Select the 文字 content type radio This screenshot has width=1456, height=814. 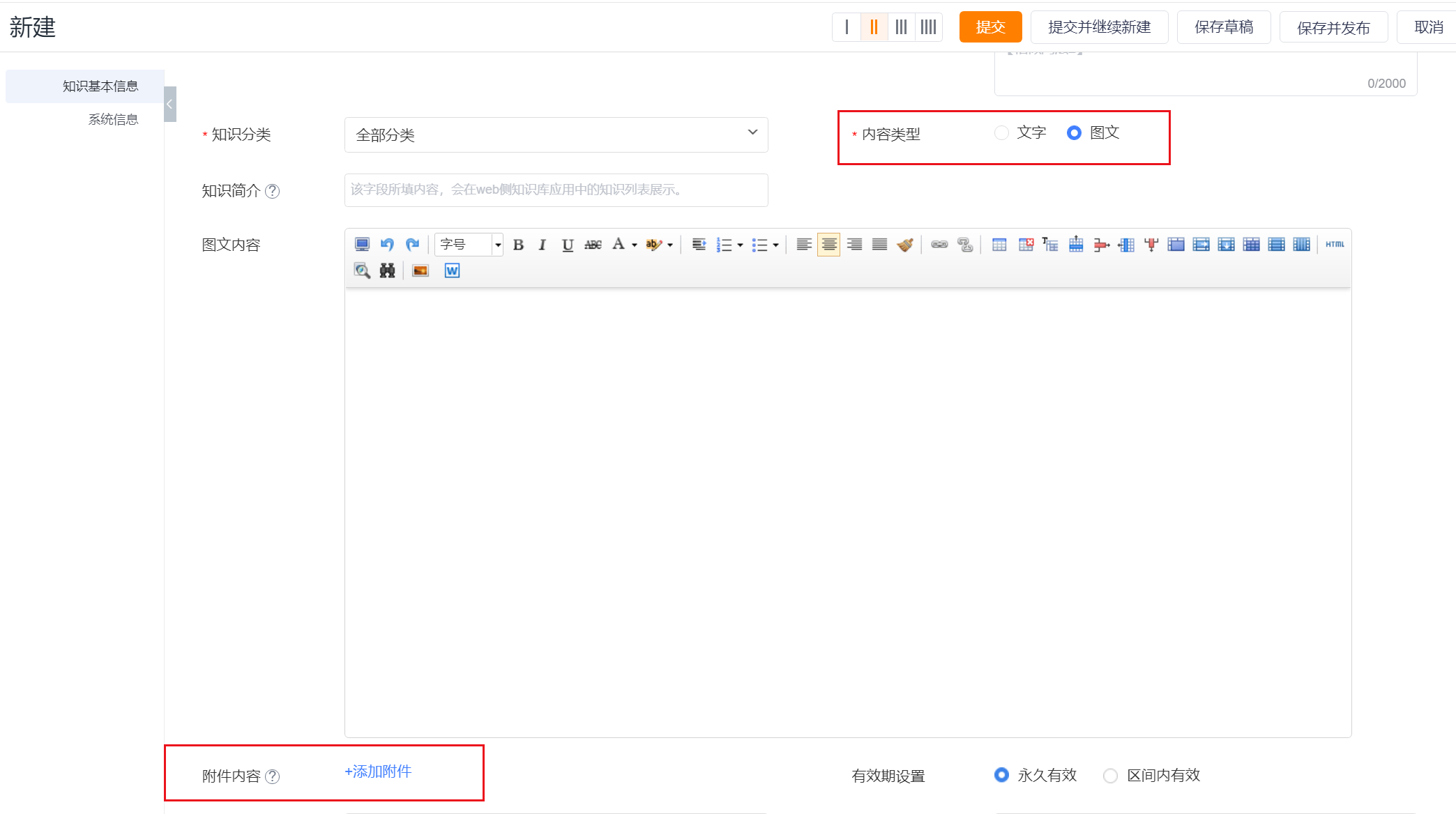[x=1002, y=133]
